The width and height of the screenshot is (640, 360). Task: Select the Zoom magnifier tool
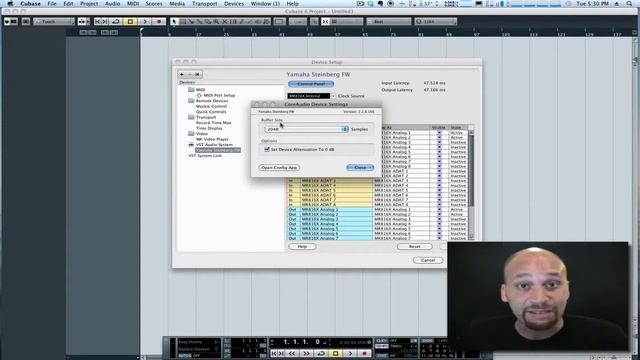(216, 21)
